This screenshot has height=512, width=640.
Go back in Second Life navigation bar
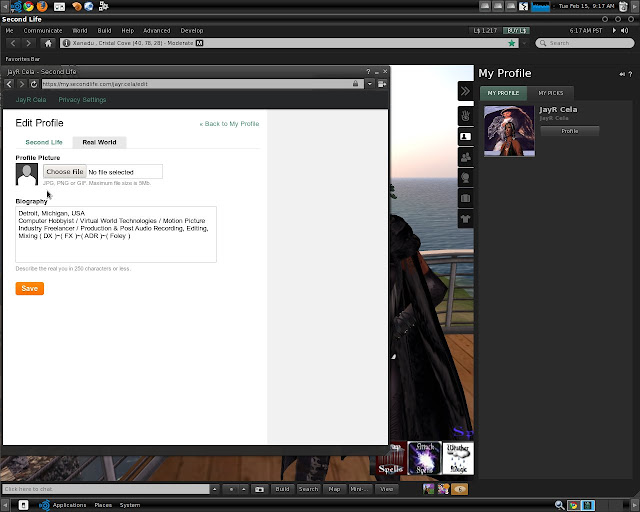(13, 43)
